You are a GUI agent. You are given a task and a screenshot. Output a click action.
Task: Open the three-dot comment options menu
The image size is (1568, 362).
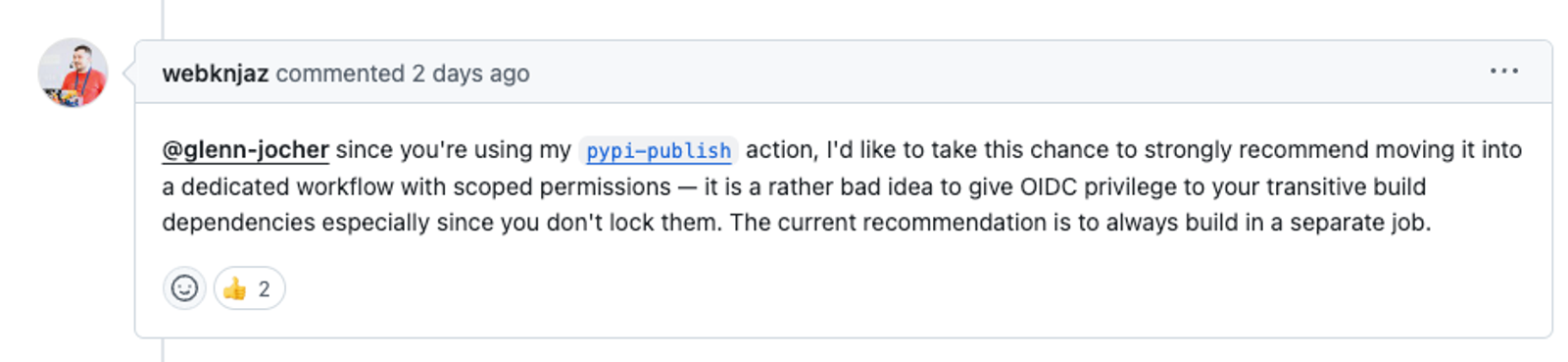1503,72
